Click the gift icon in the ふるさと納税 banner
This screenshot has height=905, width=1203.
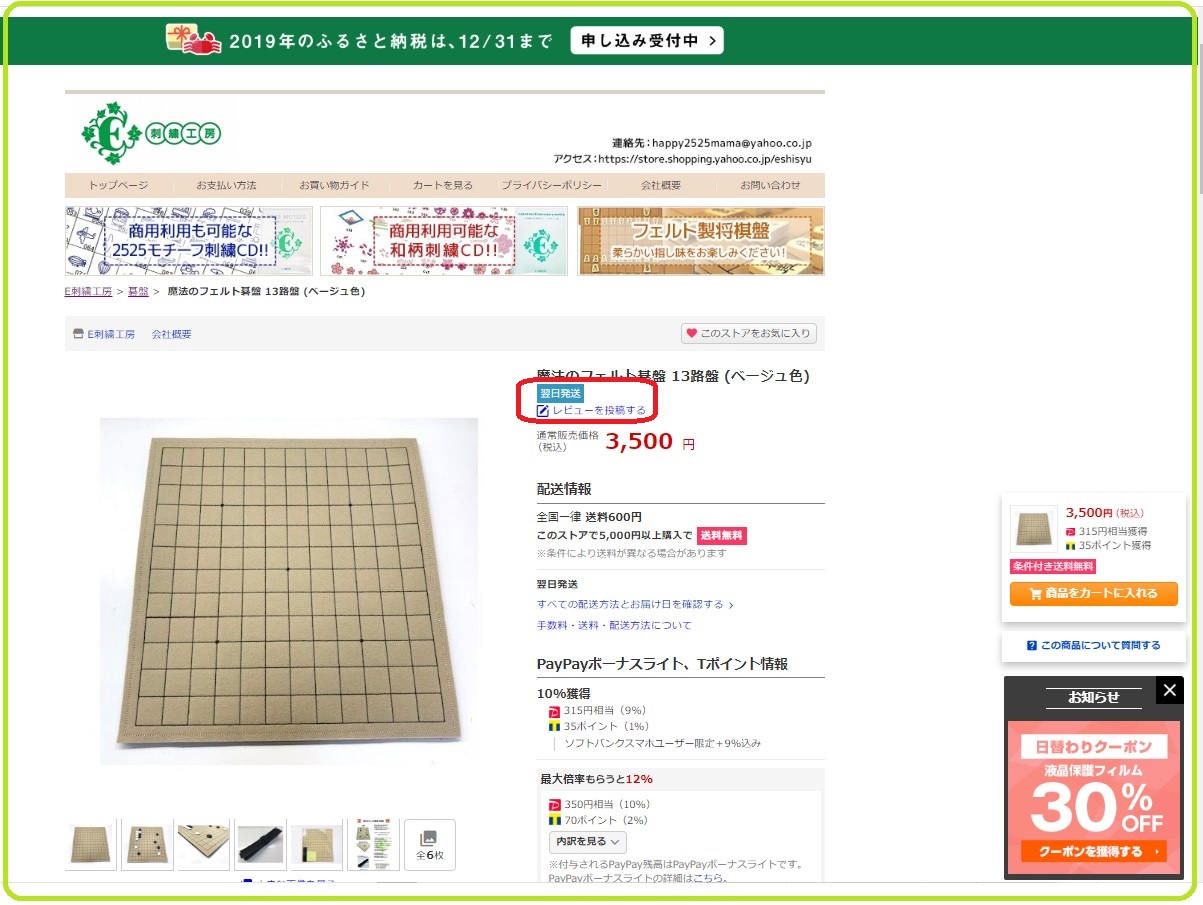click(x=193, y=40)
